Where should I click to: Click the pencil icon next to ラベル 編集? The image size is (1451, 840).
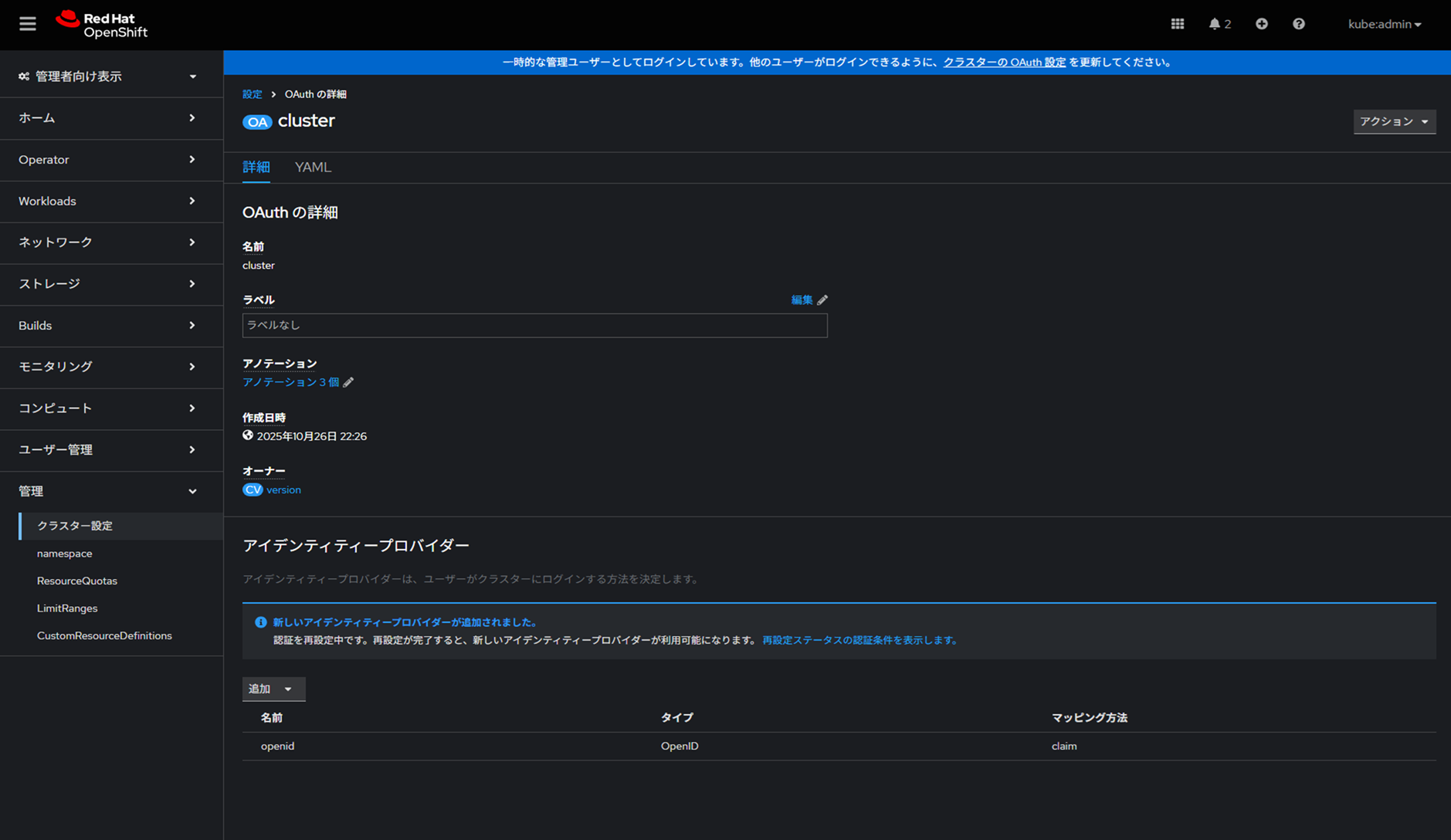point(822,300)
